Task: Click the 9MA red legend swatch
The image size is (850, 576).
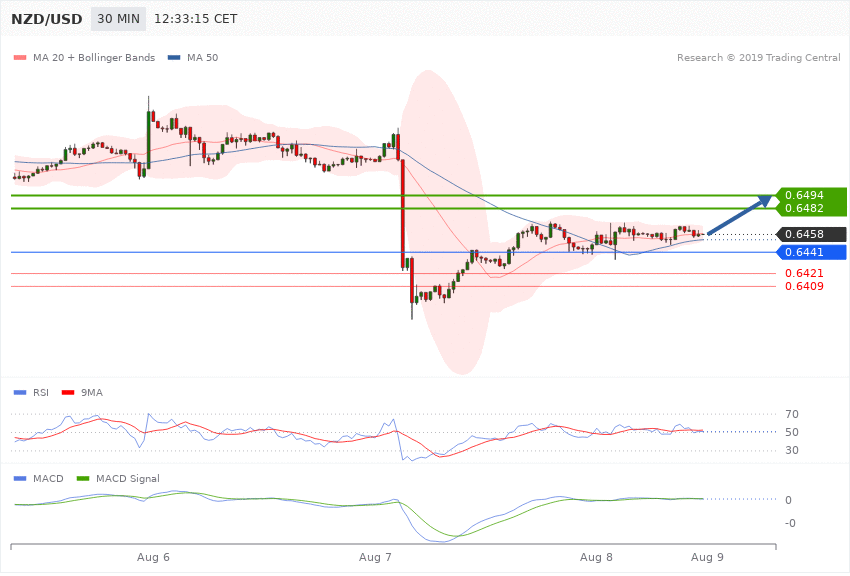Action: pyautogui.click(x=68, y=392)
